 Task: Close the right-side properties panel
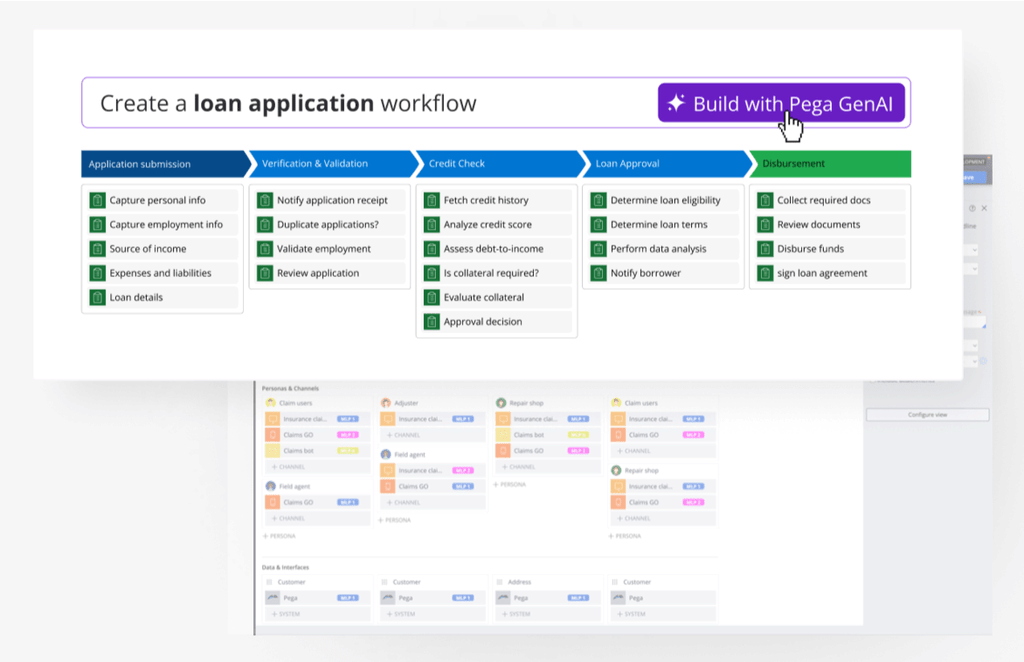(984, 208)
